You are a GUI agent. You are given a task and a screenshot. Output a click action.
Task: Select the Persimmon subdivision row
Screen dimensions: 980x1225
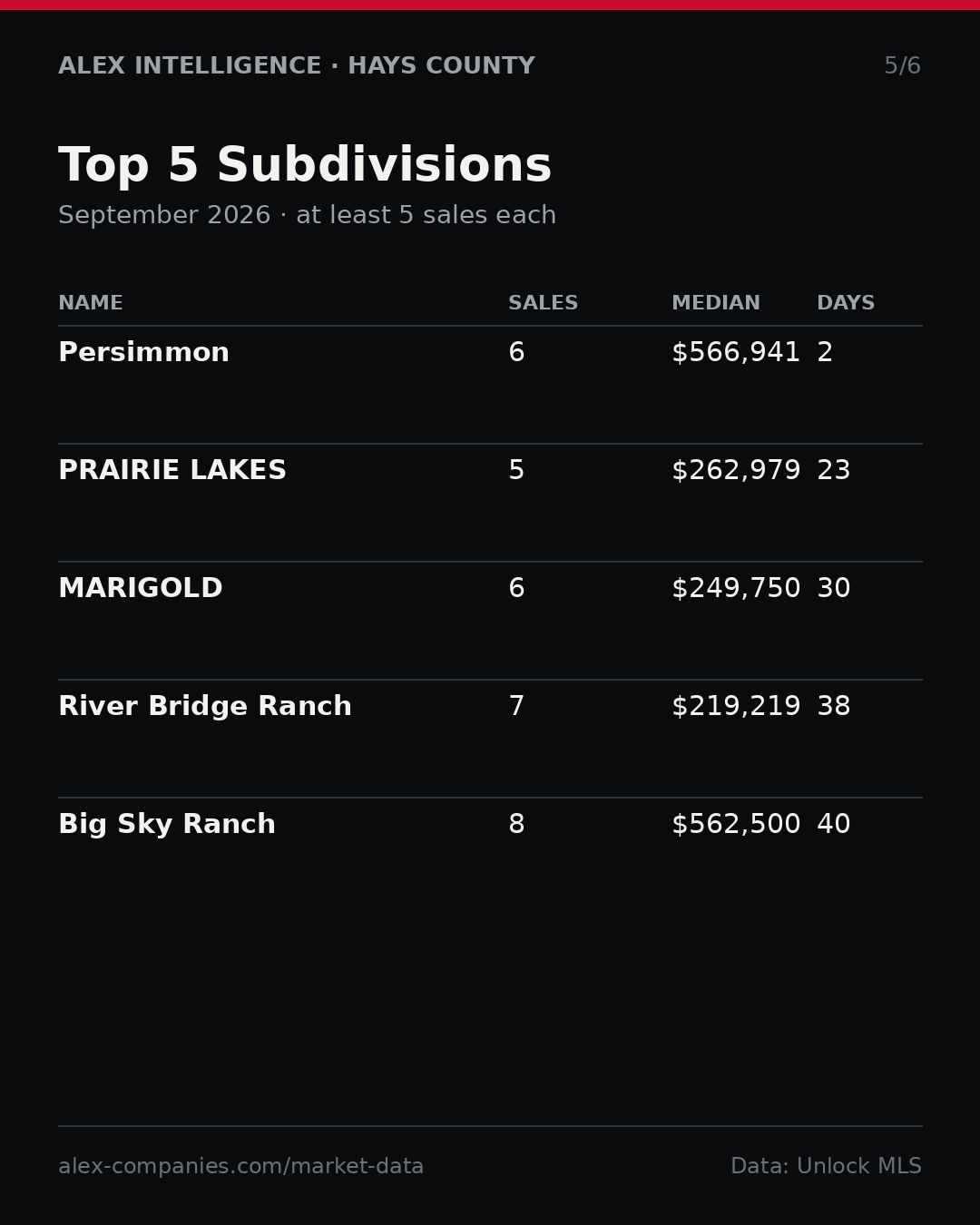click(x=490, y=385)
